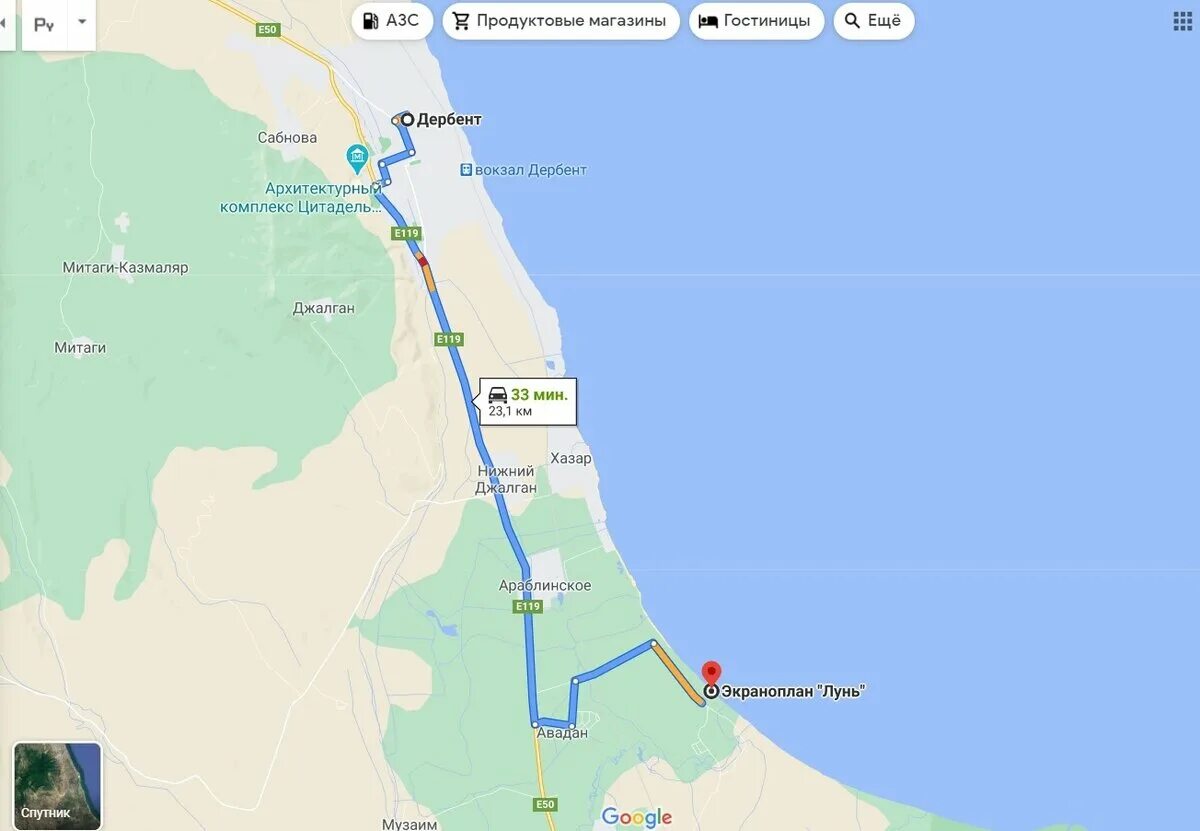This screenshot has height=831, width=1200.
Task: Click the orange traffic segment near destination
Action: pyautogui.click(x=679, y=674)
